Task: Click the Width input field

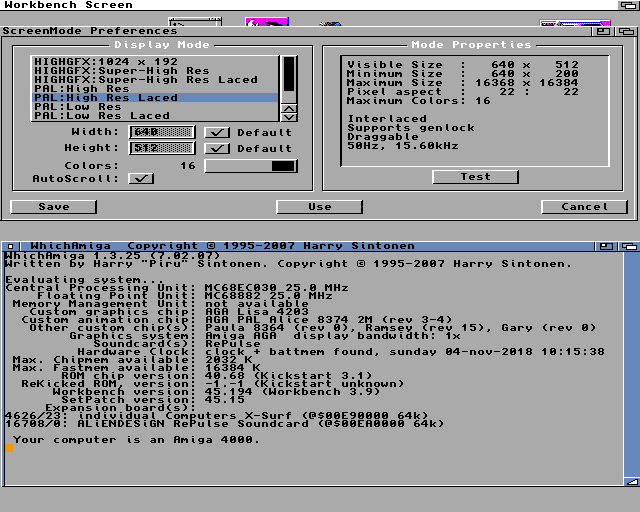Action: point(162,132)
